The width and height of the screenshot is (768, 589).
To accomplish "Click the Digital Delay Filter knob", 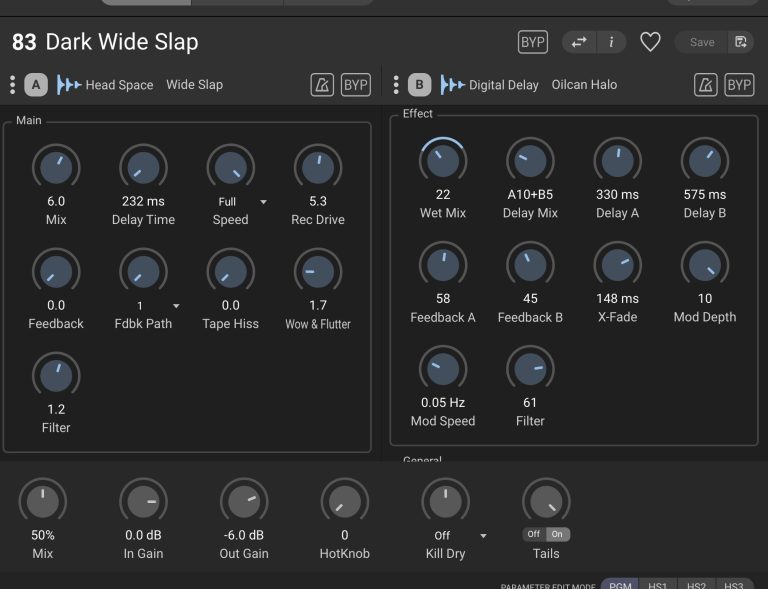I will pyautogui.click(x=530, y=369).
